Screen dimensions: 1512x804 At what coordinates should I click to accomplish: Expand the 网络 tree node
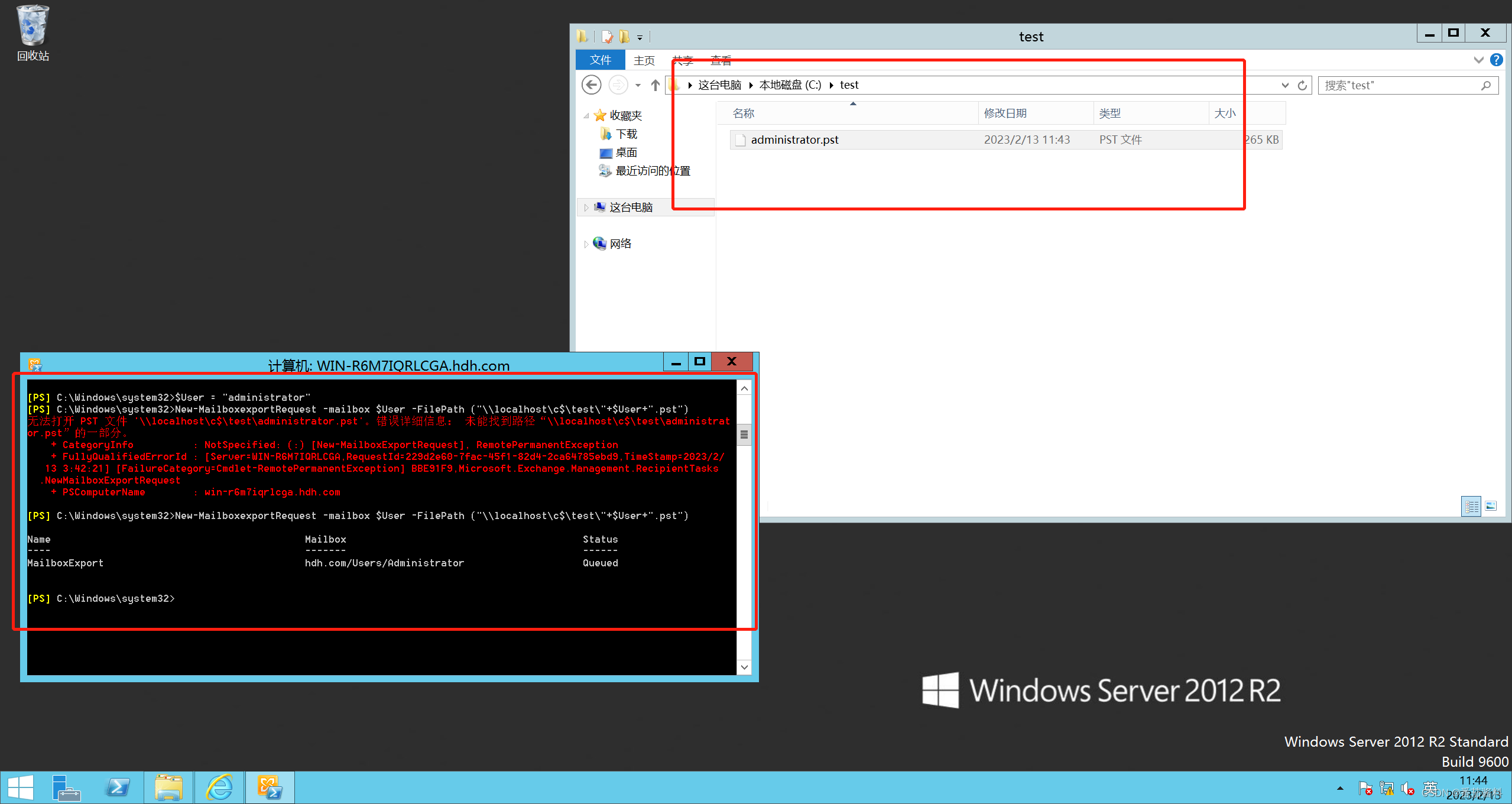586,244
